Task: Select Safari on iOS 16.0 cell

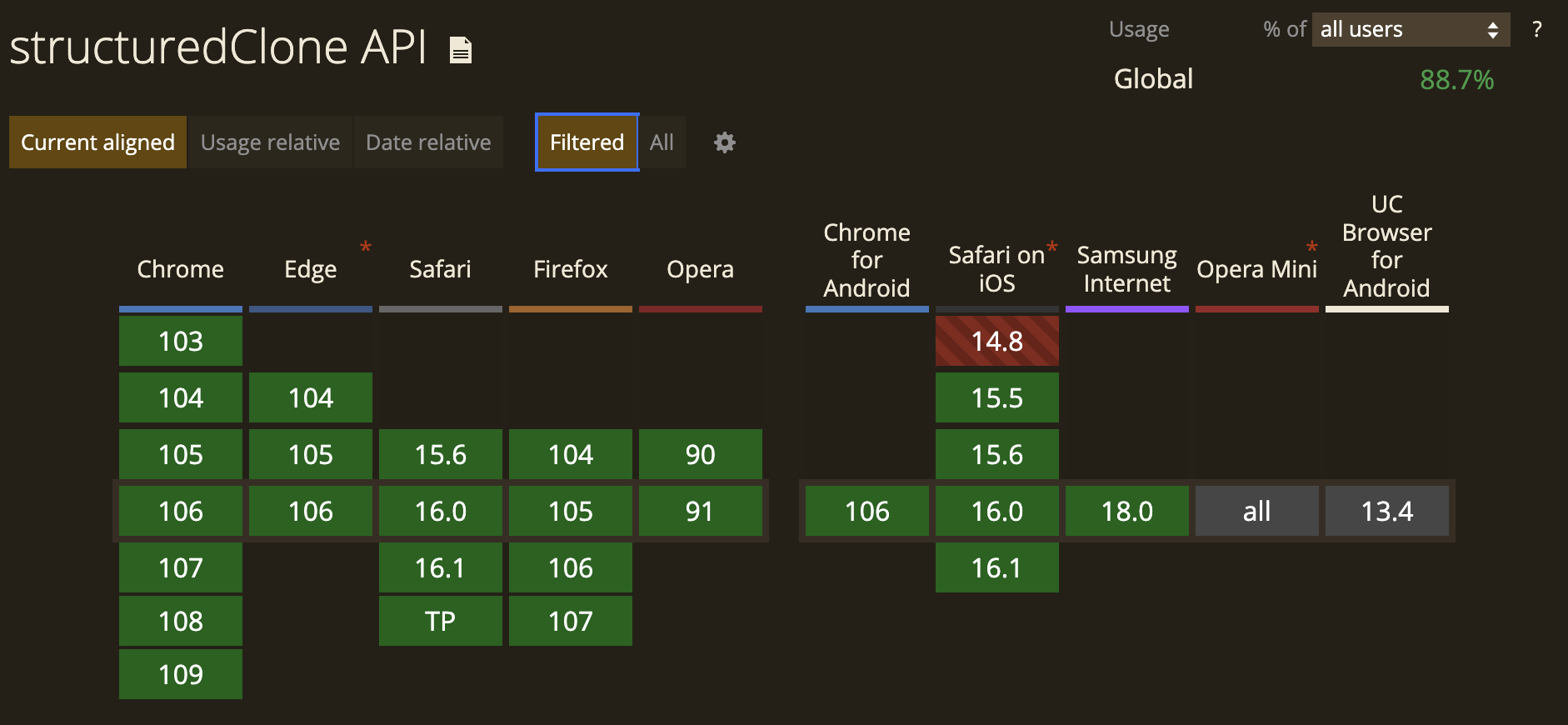Action: (x=997, y=511)
